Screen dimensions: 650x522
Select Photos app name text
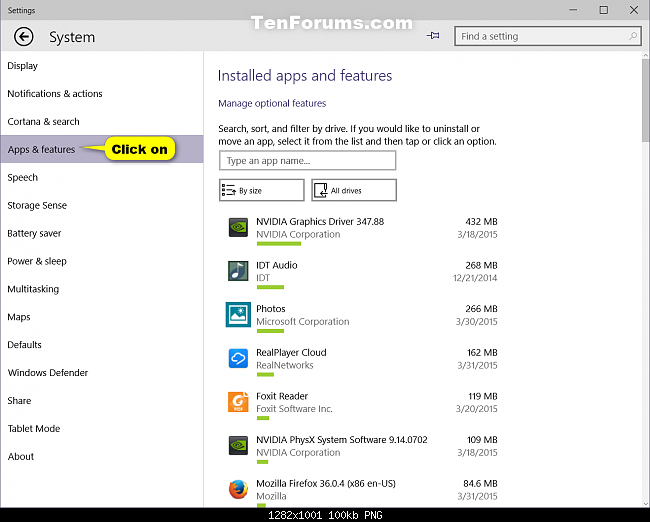(x=271, y=308)
